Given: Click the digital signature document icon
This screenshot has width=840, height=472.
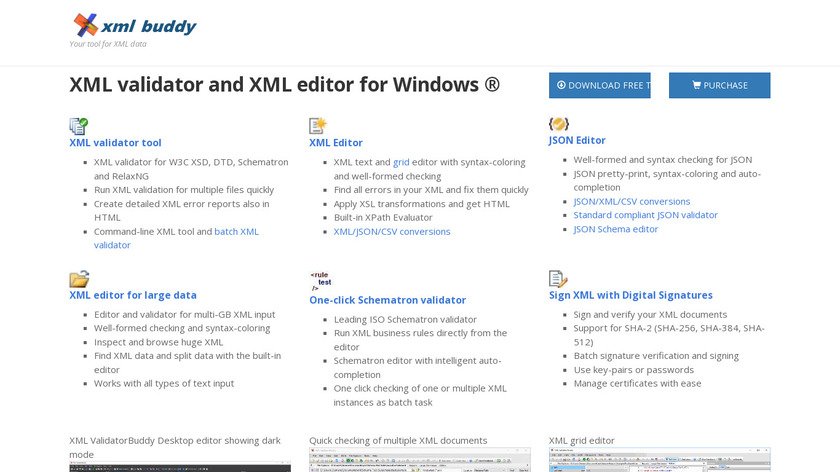Looking at the screenshot, I should tap(558, 279).
